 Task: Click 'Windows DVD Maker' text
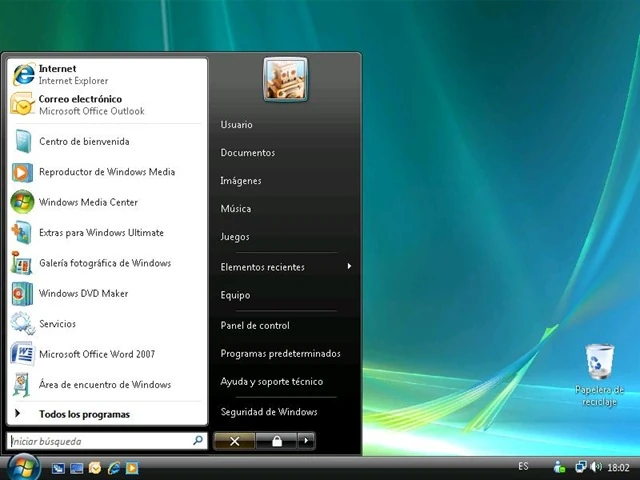(x=84, y=293)
